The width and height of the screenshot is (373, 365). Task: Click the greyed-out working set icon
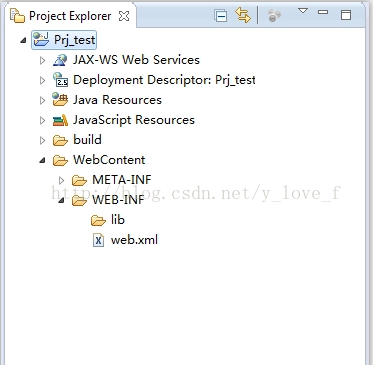(274, 15)
